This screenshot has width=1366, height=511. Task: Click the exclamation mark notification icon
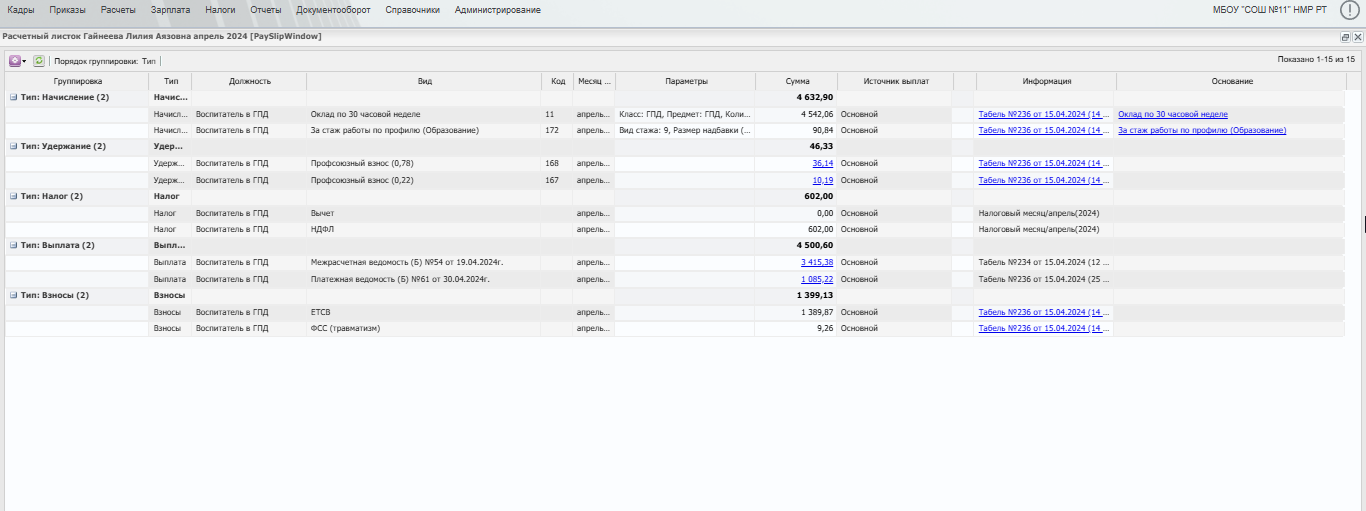click(x=1349, y=10)
